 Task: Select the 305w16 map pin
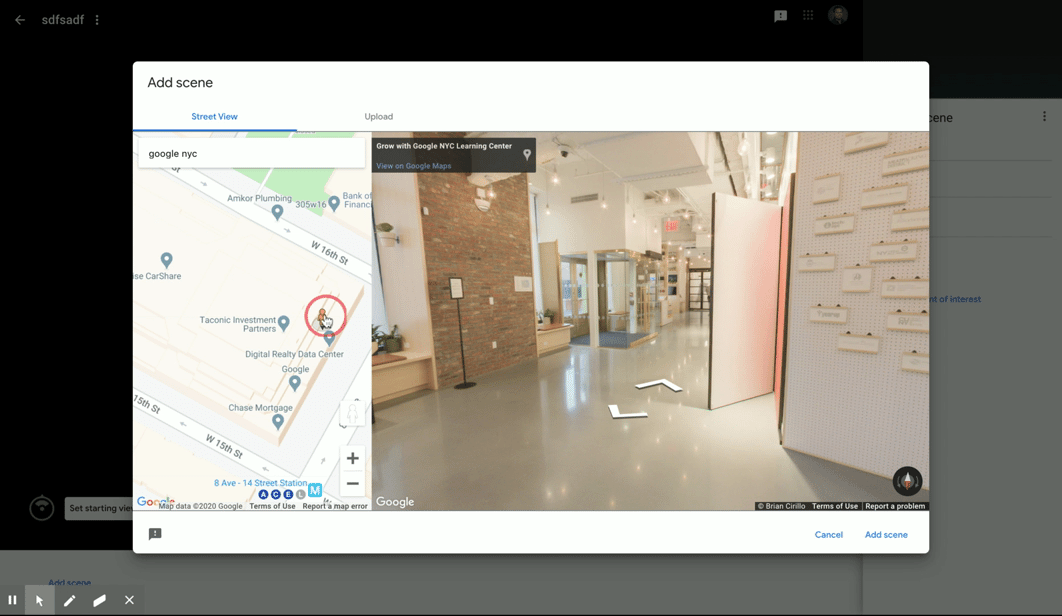click(x=334, y=204)
